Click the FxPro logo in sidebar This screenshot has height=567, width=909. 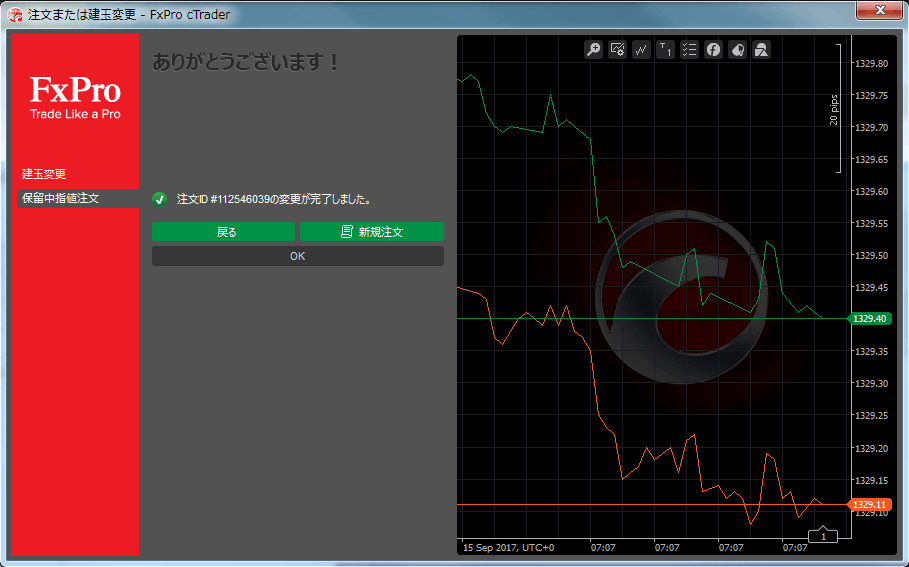75,98
